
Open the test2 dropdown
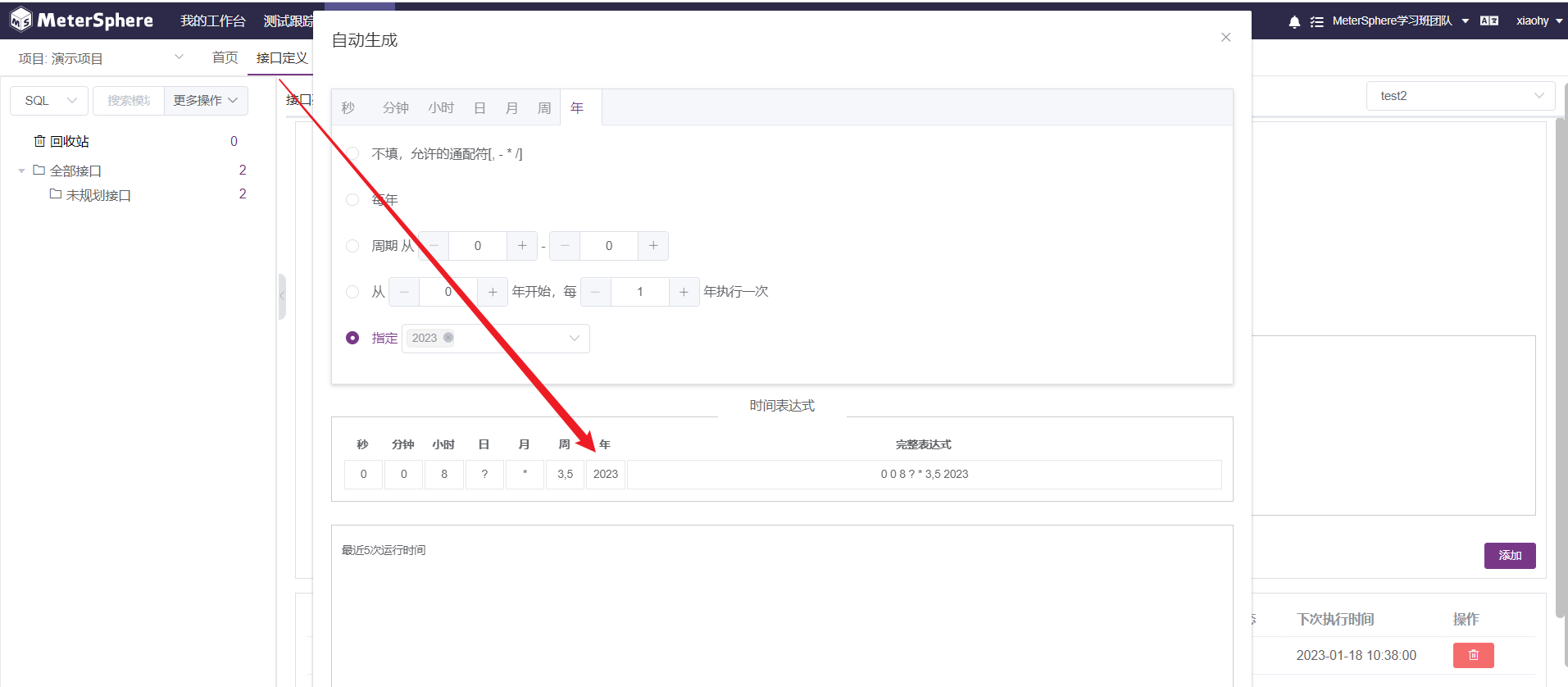pyautogui.click(x=1461, y=96)
